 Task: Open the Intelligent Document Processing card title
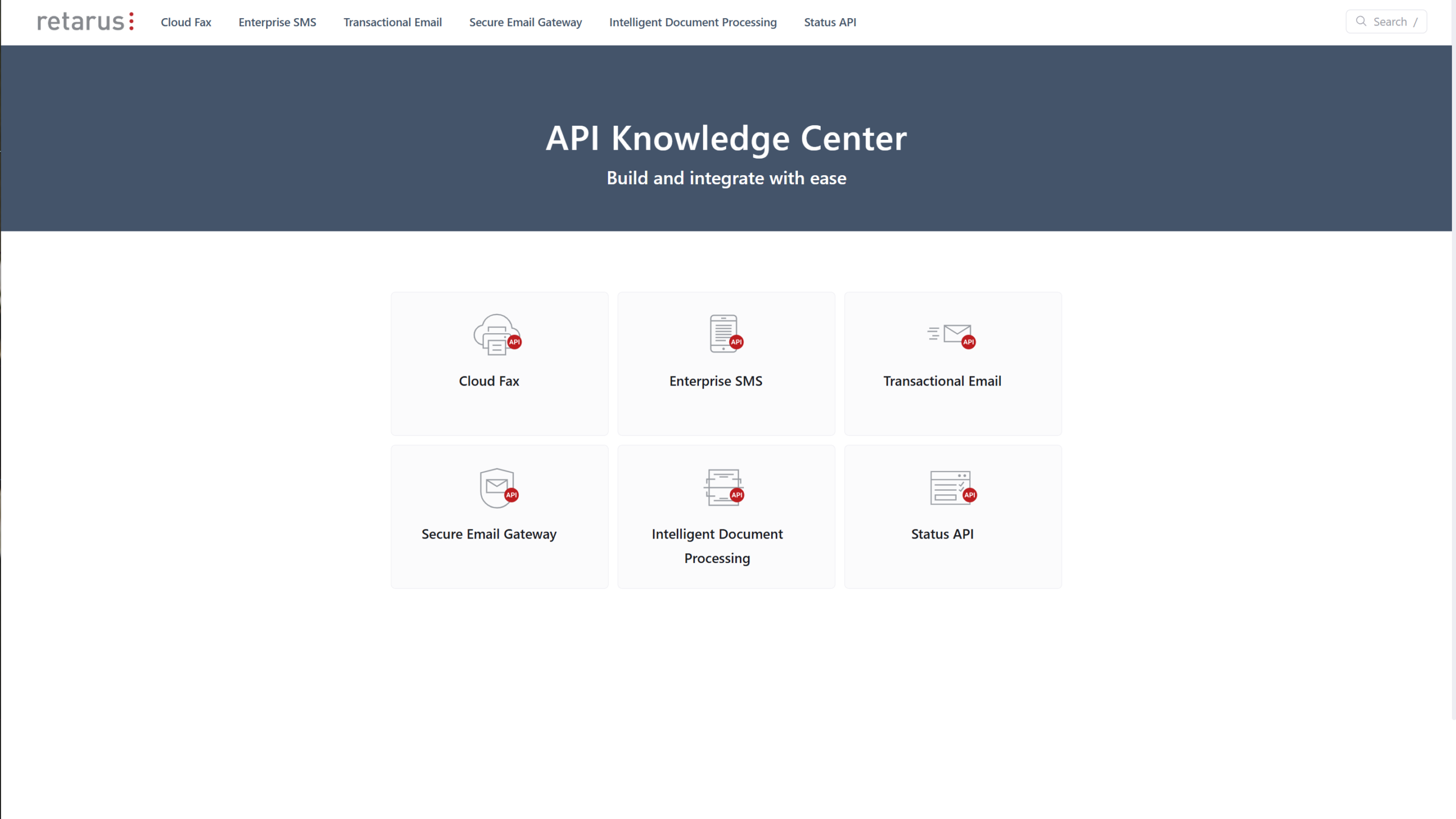[717, 546]
